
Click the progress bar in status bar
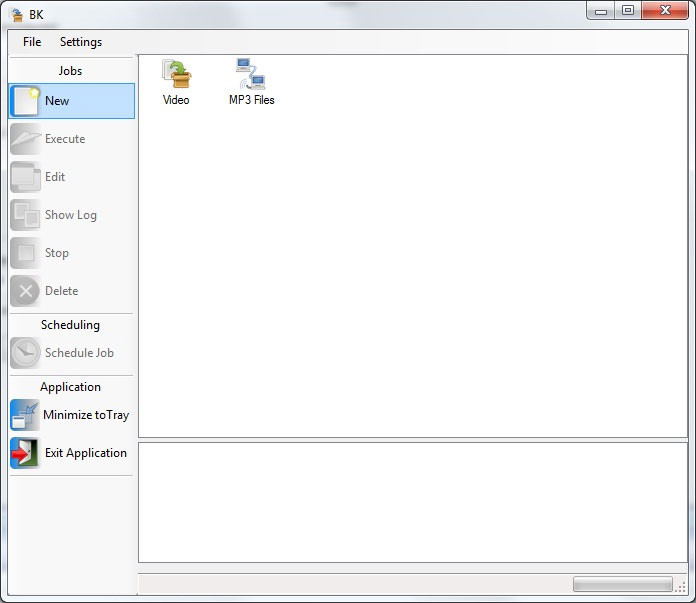(623, 584)
